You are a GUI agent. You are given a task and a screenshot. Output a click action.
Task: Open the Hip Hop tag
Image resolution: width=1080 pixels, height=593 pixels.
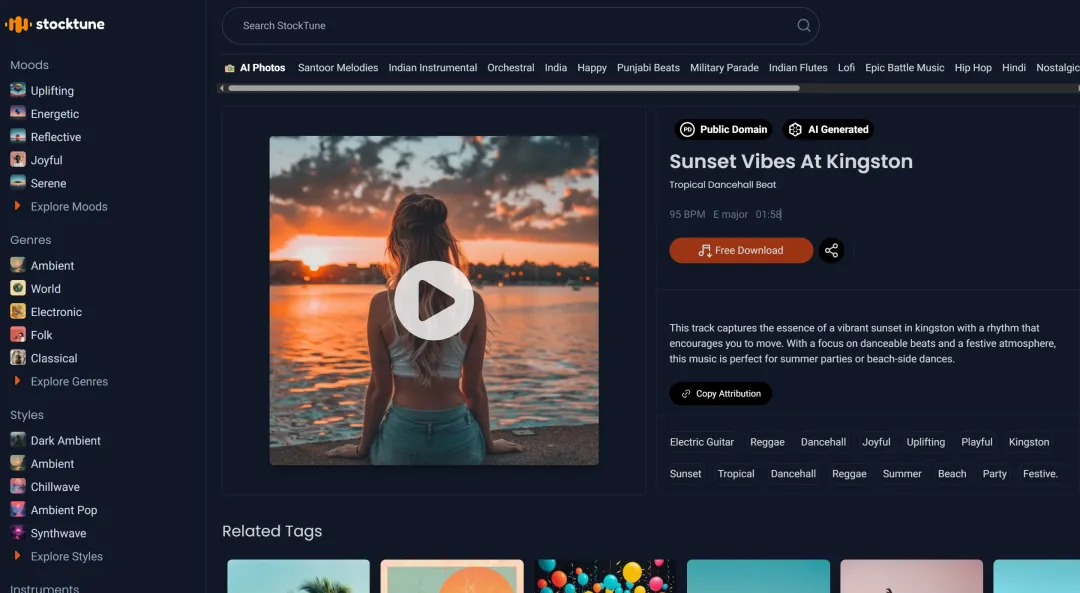point(973,67)
